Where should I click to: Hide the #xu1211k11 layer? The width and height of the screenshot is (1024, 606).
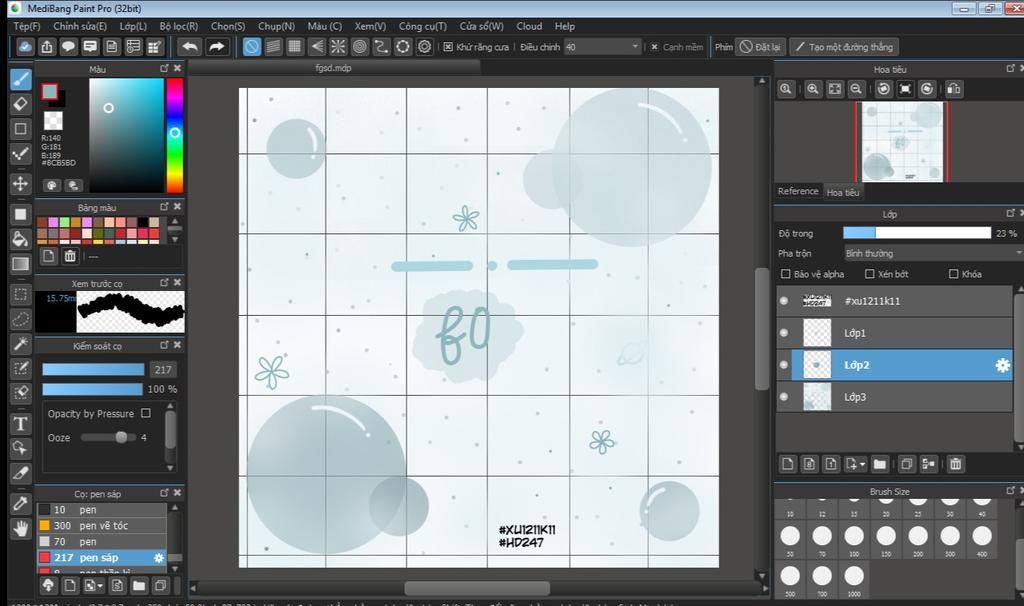tap(784, 301)
